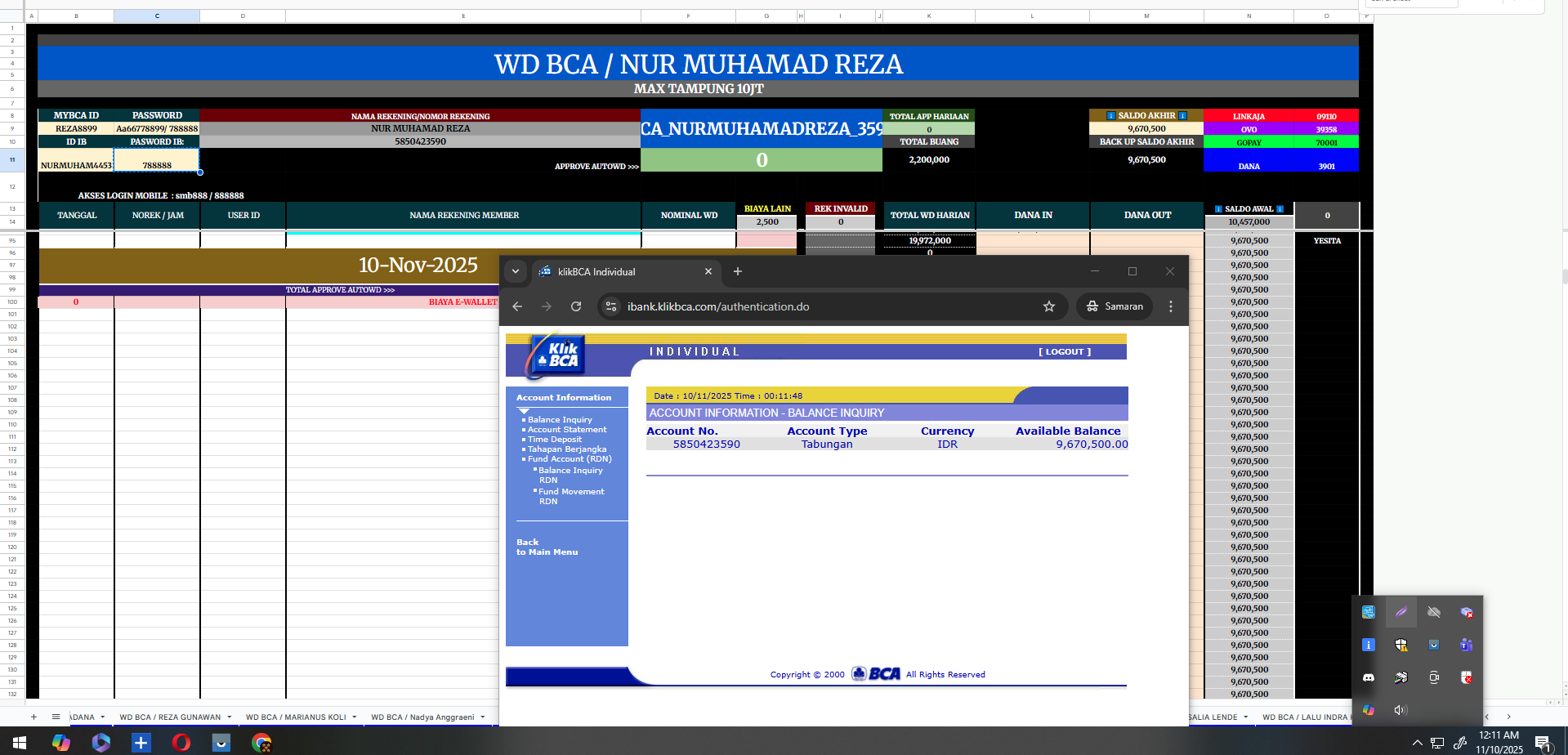Open Account Statement in klikBCA
This screenshot has height=755, width=1568.
567,430
